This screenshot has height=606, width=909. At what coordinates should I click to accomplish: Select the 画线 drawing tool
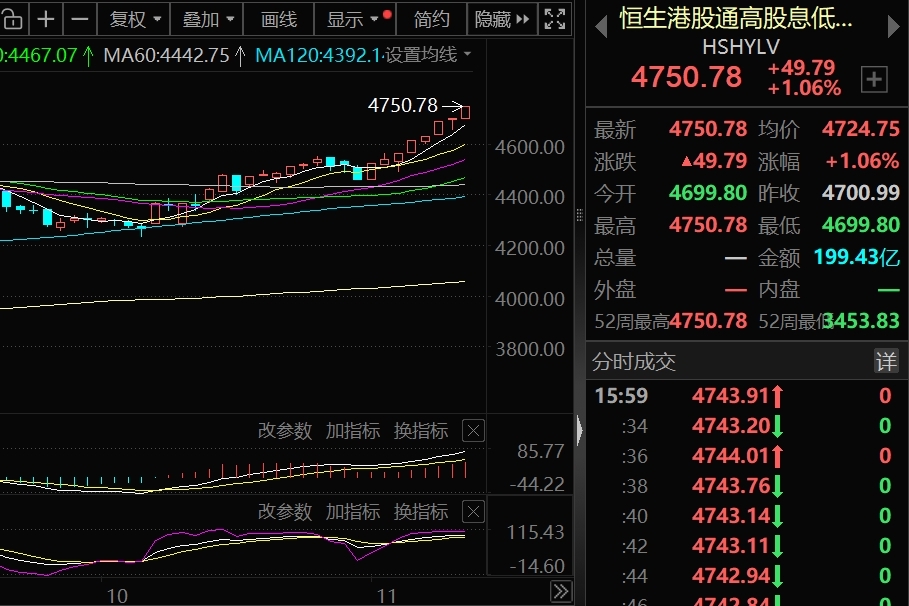279,19
